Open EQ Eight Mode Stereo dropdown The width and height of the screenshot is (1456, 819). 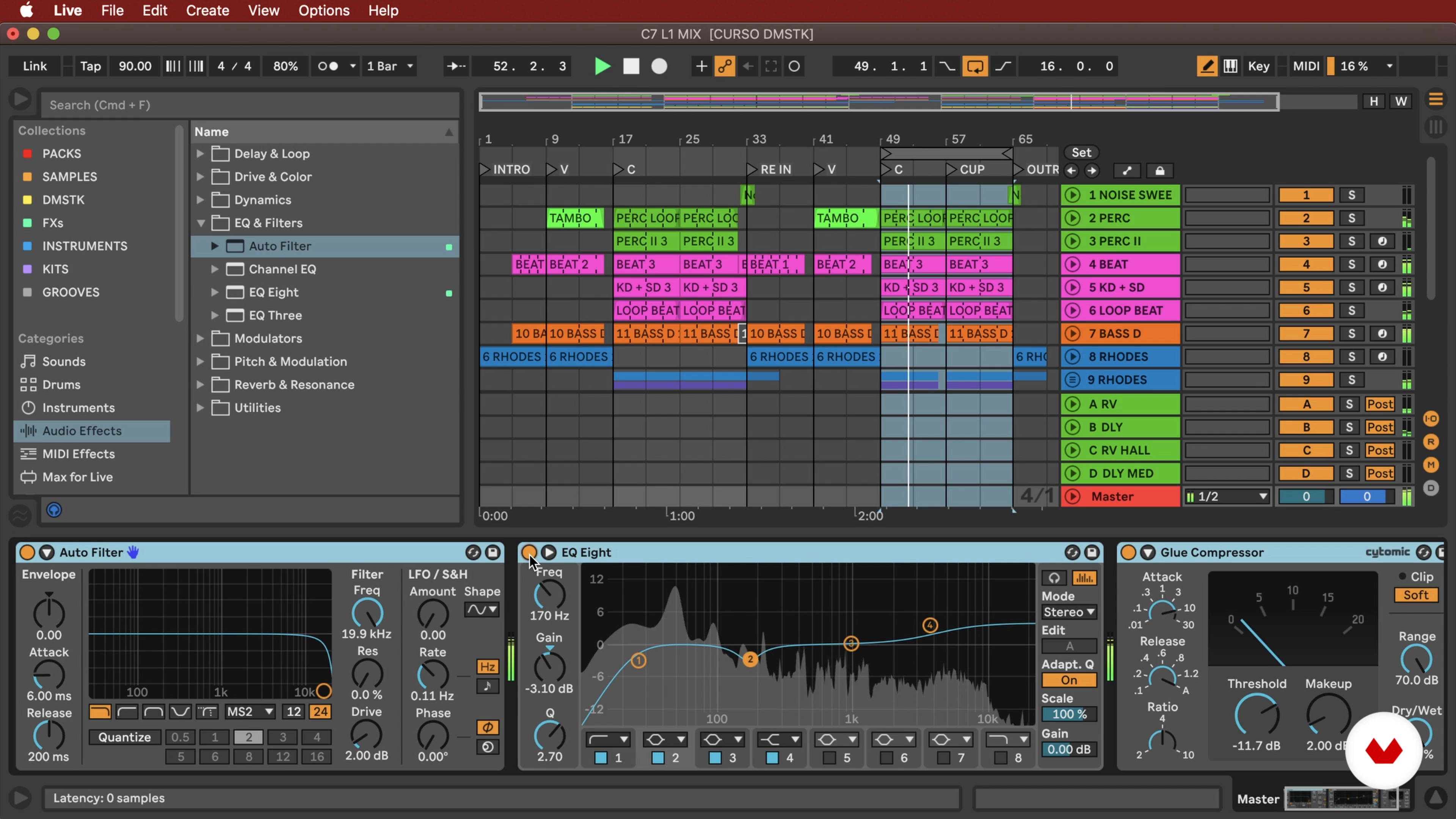[x=1069, y=612]
